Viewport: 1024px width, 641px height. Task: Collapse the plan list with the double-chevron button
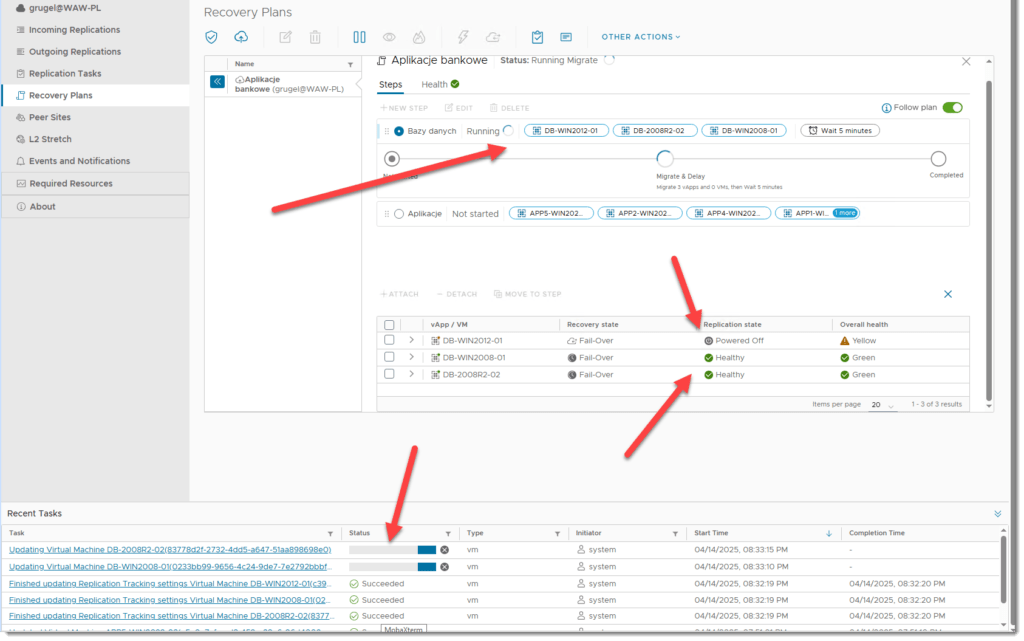coord(217,82)
